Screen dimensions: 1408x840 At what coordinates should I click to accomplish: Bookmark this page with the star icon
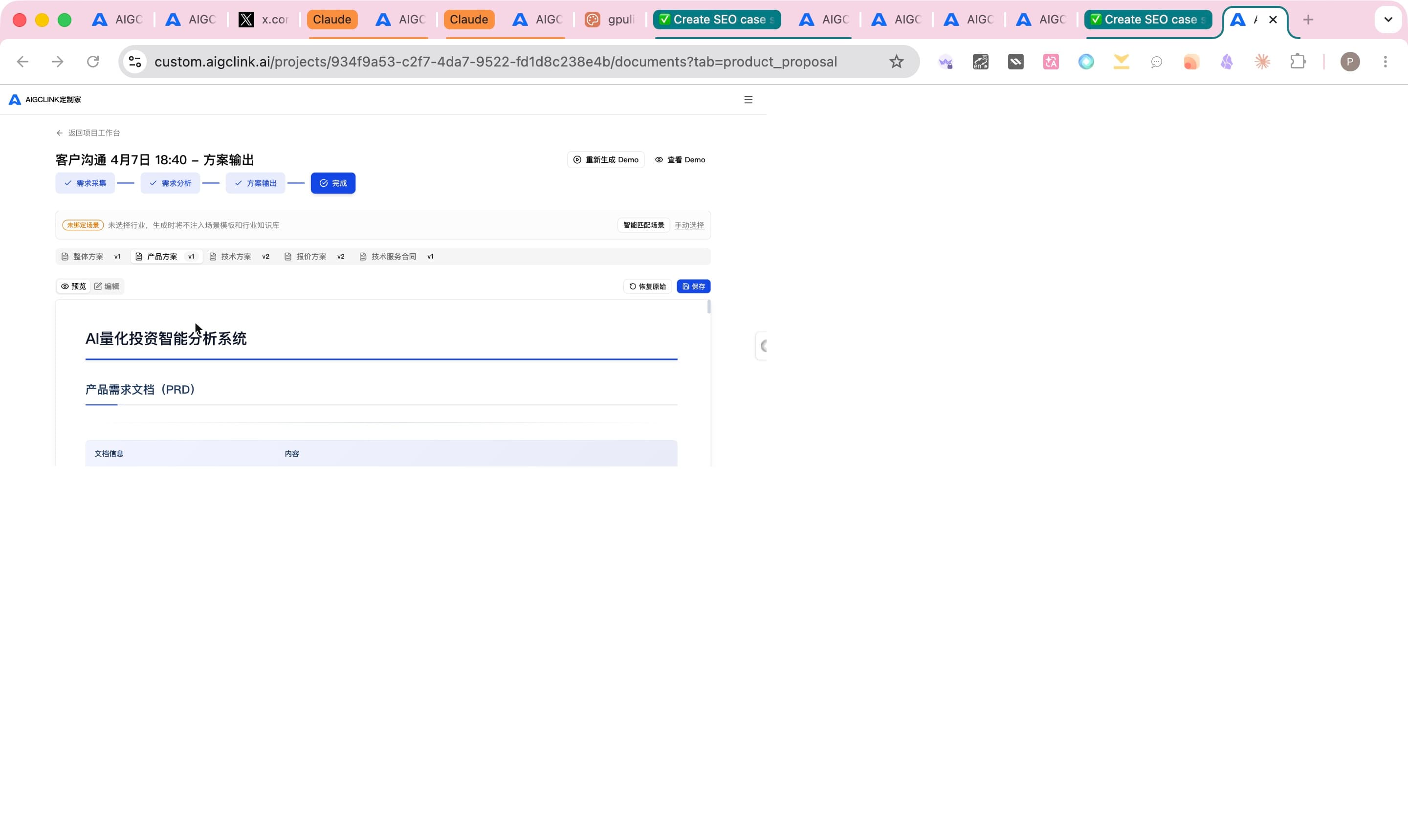coord(897,62)
